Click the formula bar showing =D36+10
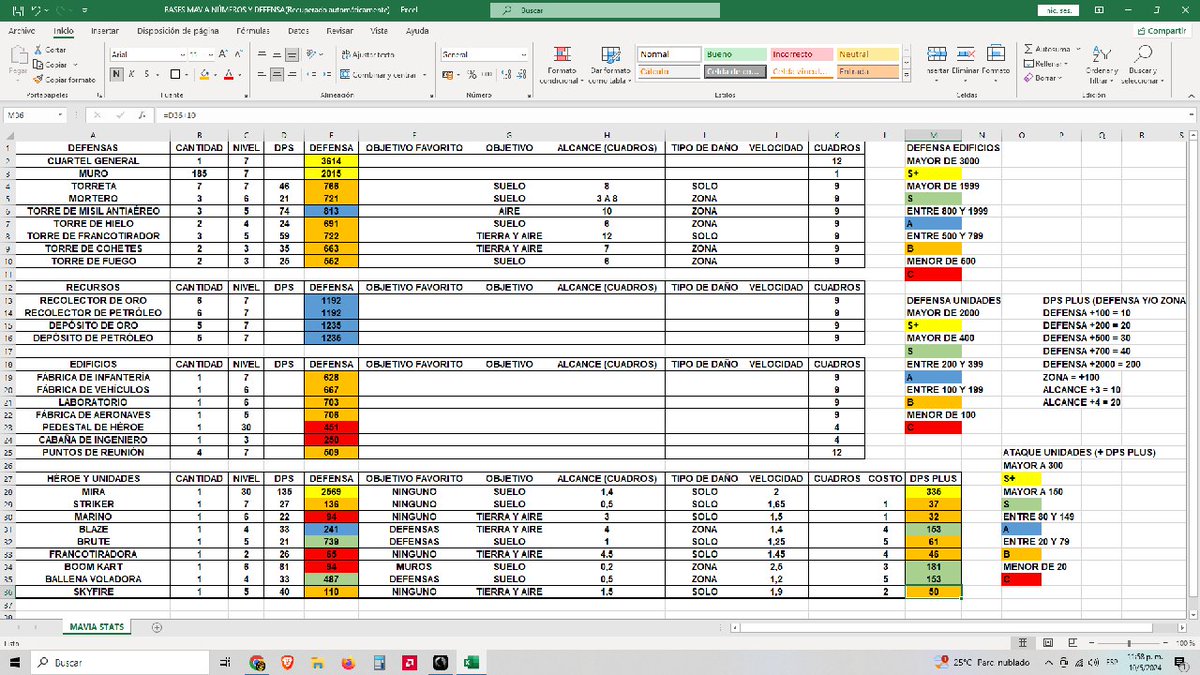Viewport: 1200px width, 675px height. 670,116
